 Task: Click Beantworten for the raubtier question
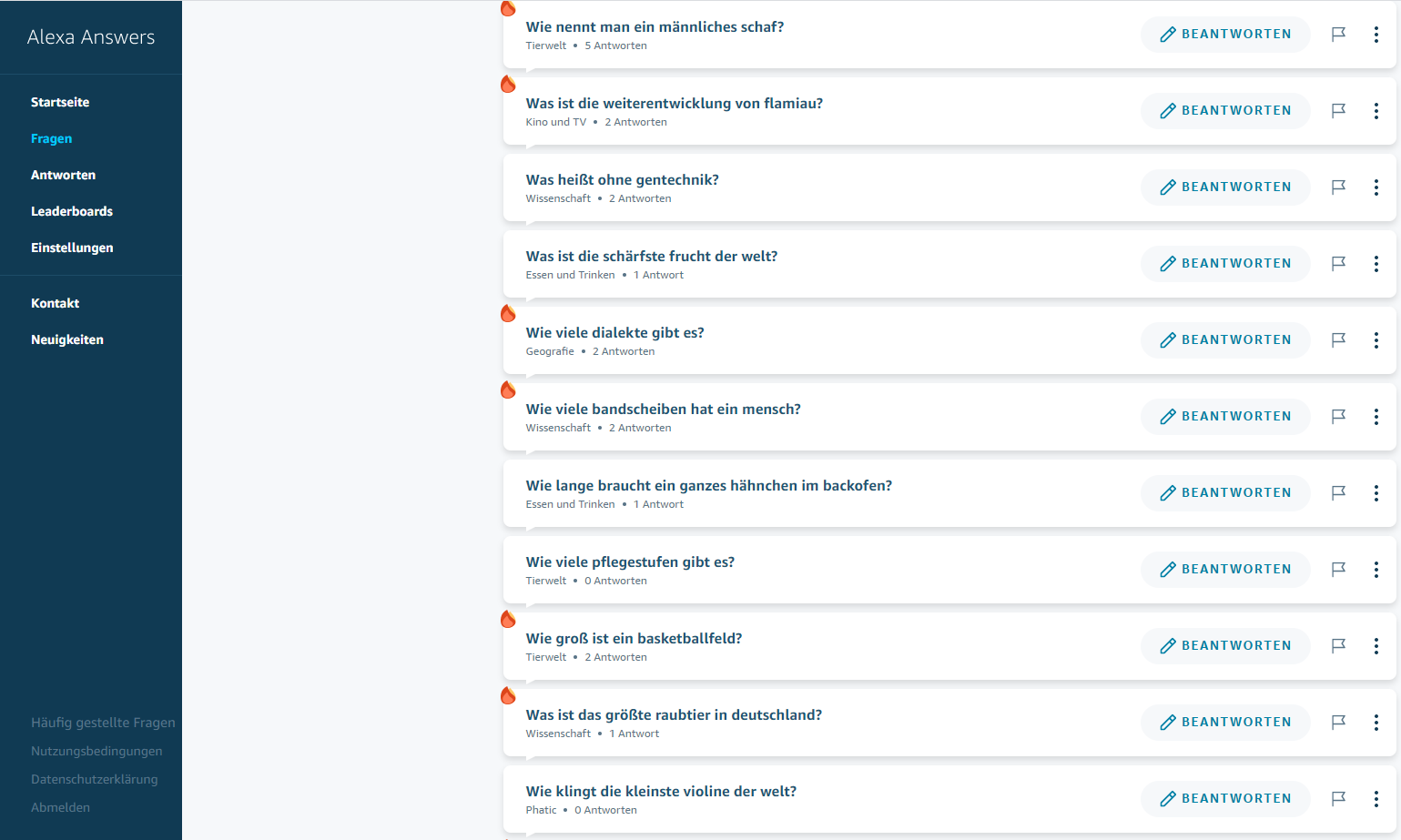tap(1225, 723)
